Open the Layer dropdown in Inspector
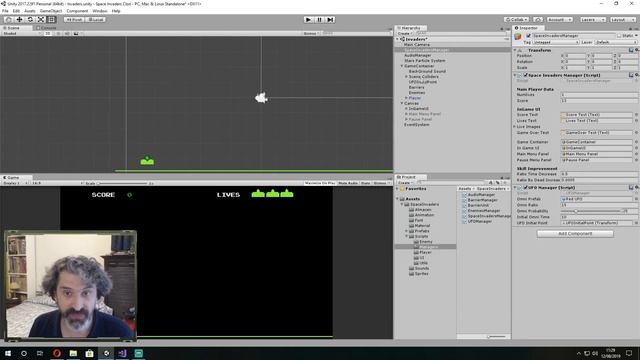 (616, 42)
